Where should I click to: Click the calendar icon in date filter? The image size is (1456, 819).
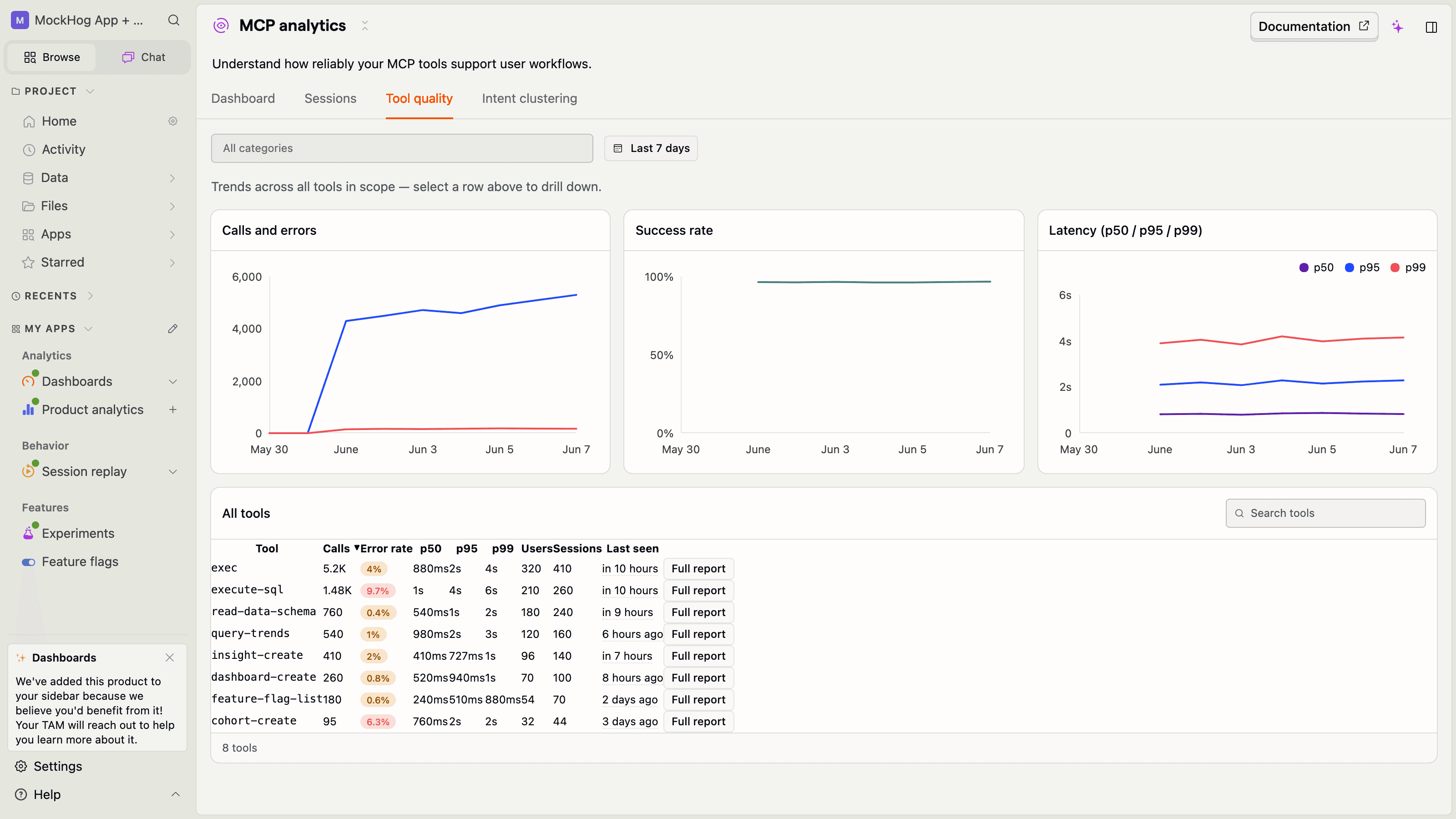coord(618,148)
